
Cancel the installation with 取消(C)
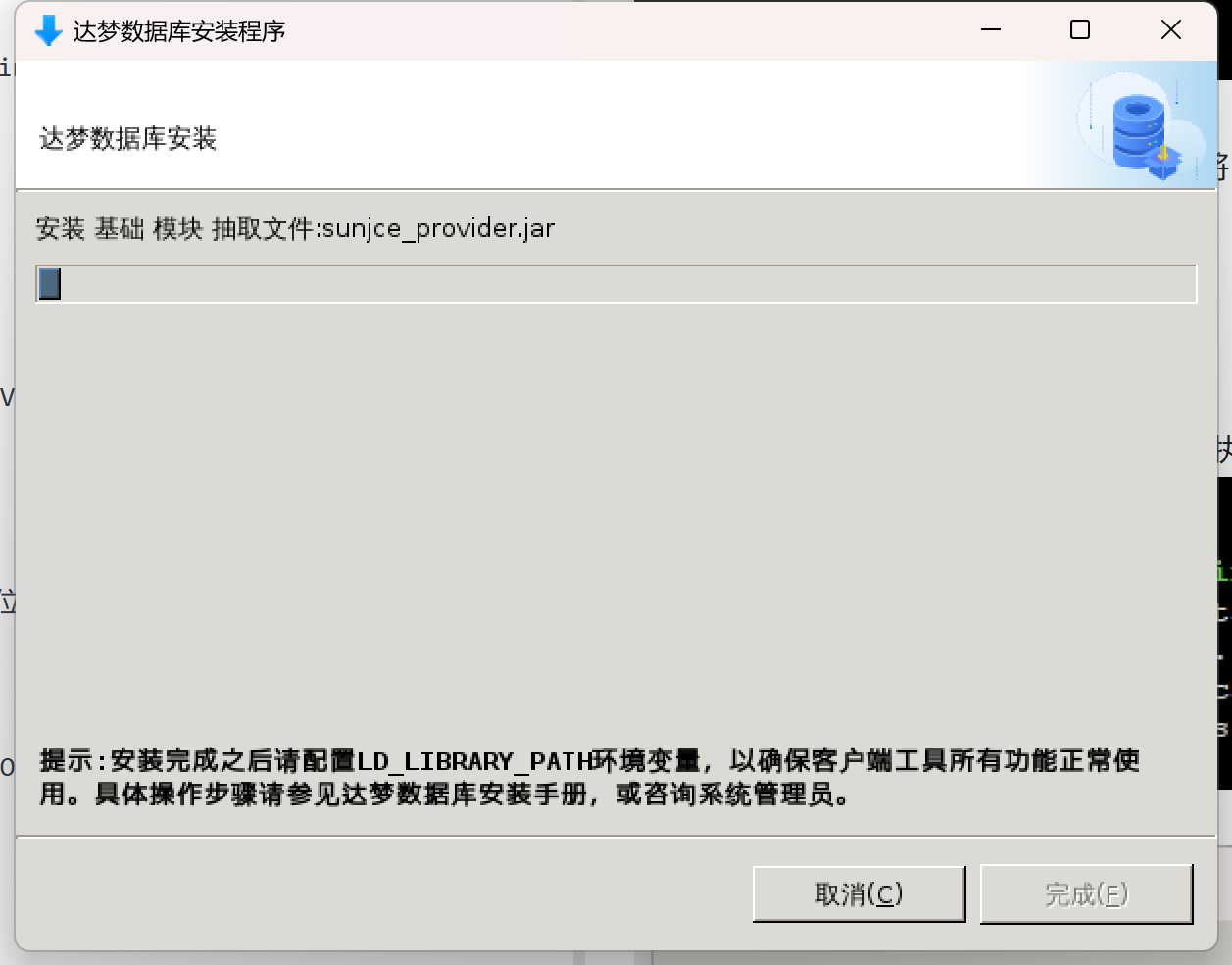click(x=859, y=893)
